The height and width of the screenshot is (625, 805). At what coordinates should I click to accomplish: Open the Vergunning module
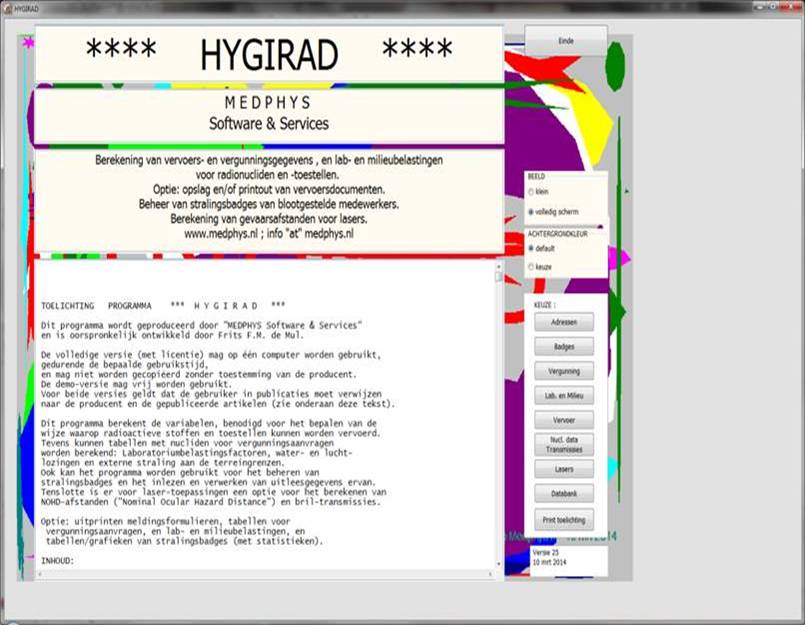pos(564,371)
